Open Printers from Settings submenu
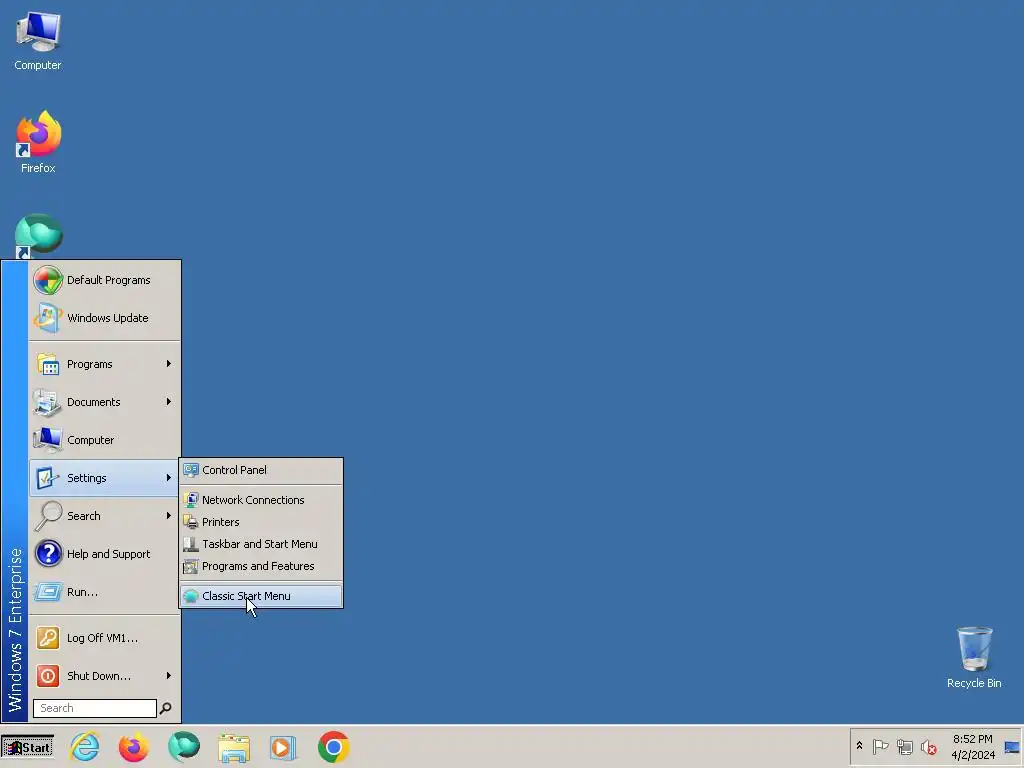The width and height of the screenshot is (1024, 768). coord(261,522)
